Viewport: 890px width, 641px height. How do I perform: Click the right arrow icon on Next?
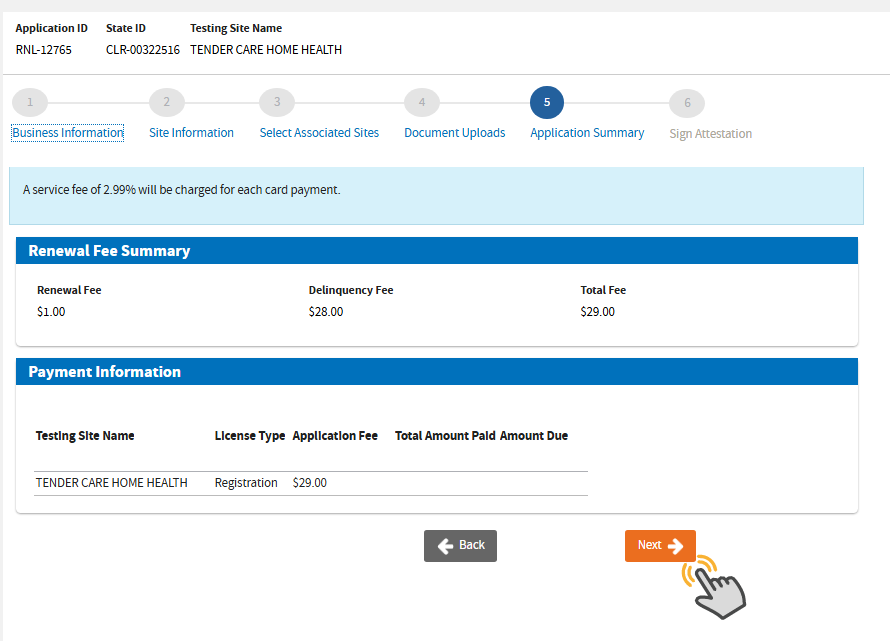click(675, 546)
